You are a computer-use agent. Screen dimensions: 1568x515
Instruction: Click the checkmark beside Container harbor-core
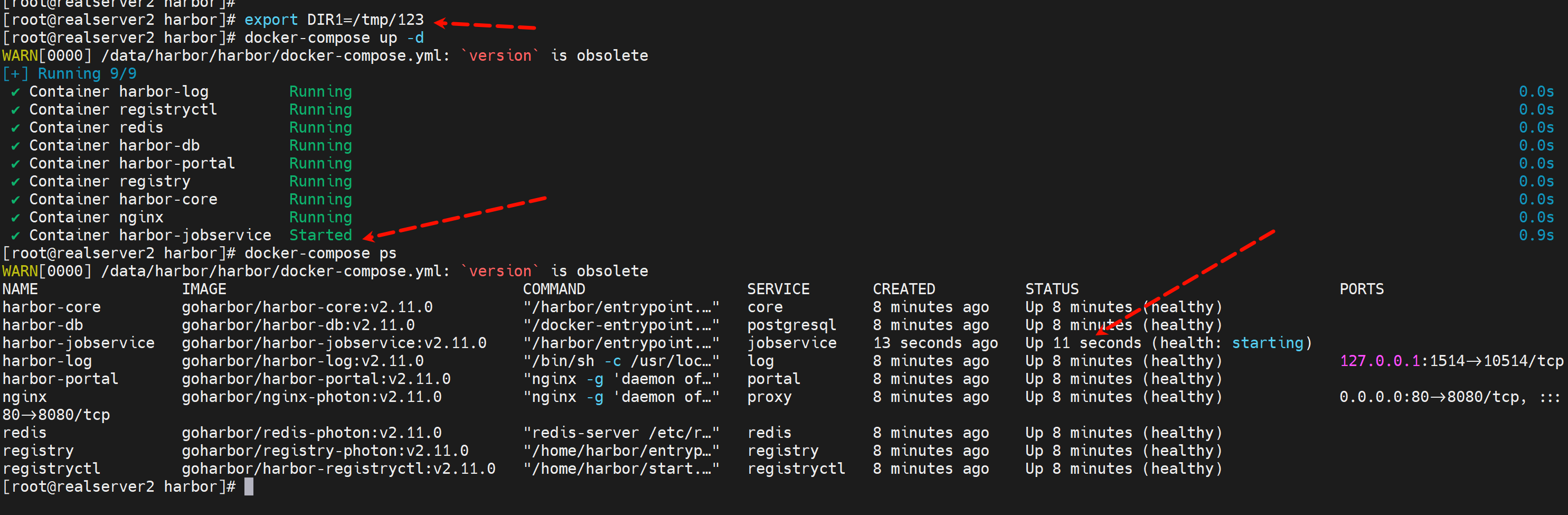15,200
